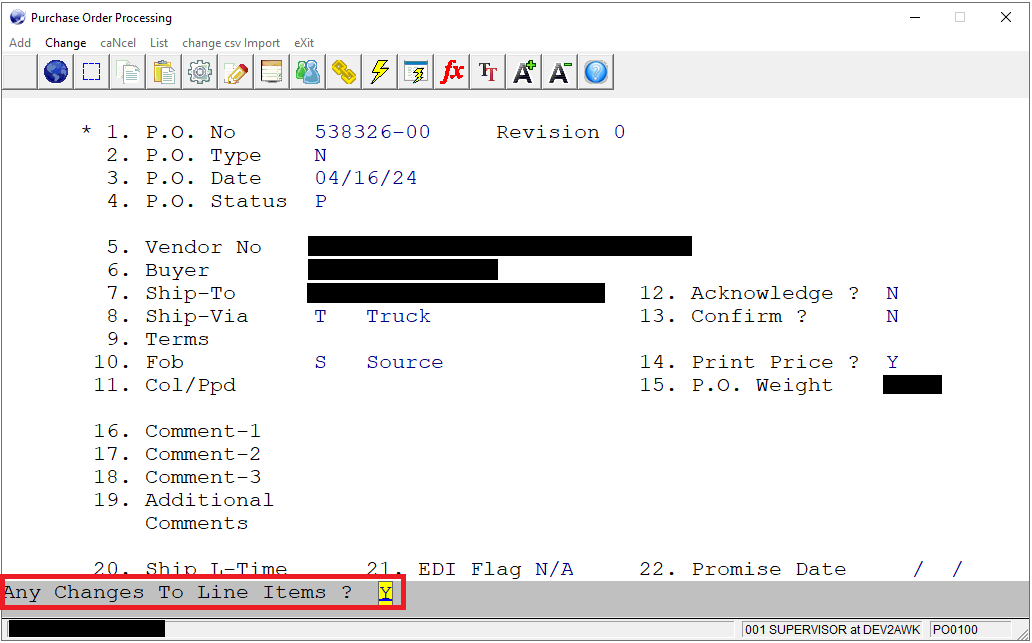Open the eXit menu
Screen dimensions: 1032x643
click(304, 43)
